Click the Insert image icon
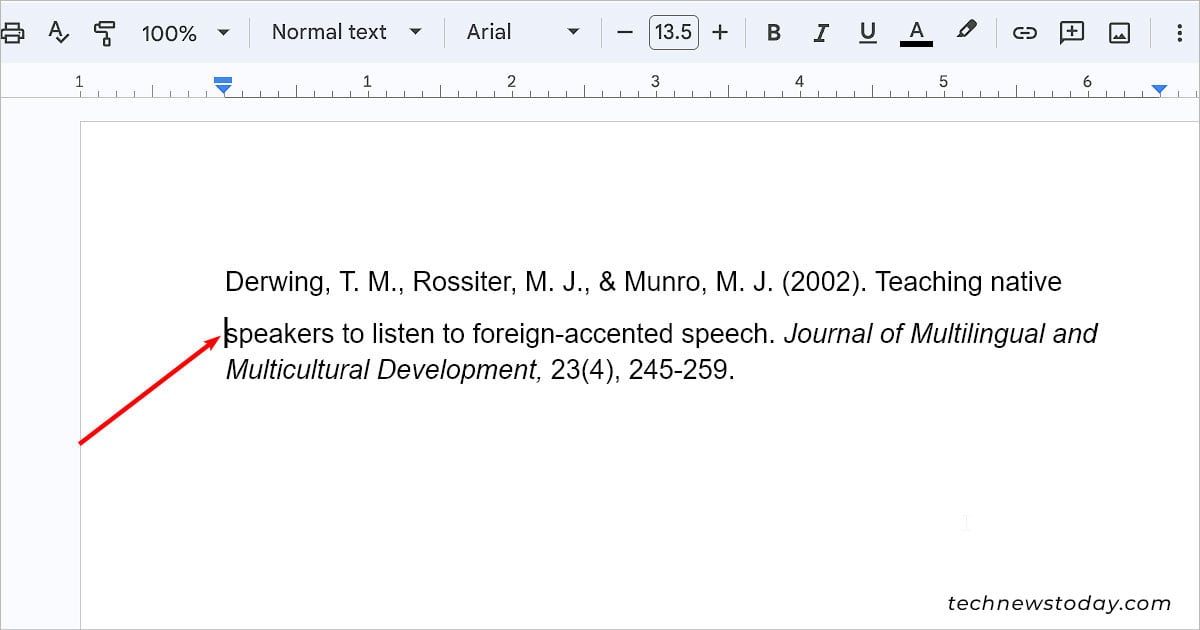This screenshot has width=1200, height=630. pos(1119,32)
